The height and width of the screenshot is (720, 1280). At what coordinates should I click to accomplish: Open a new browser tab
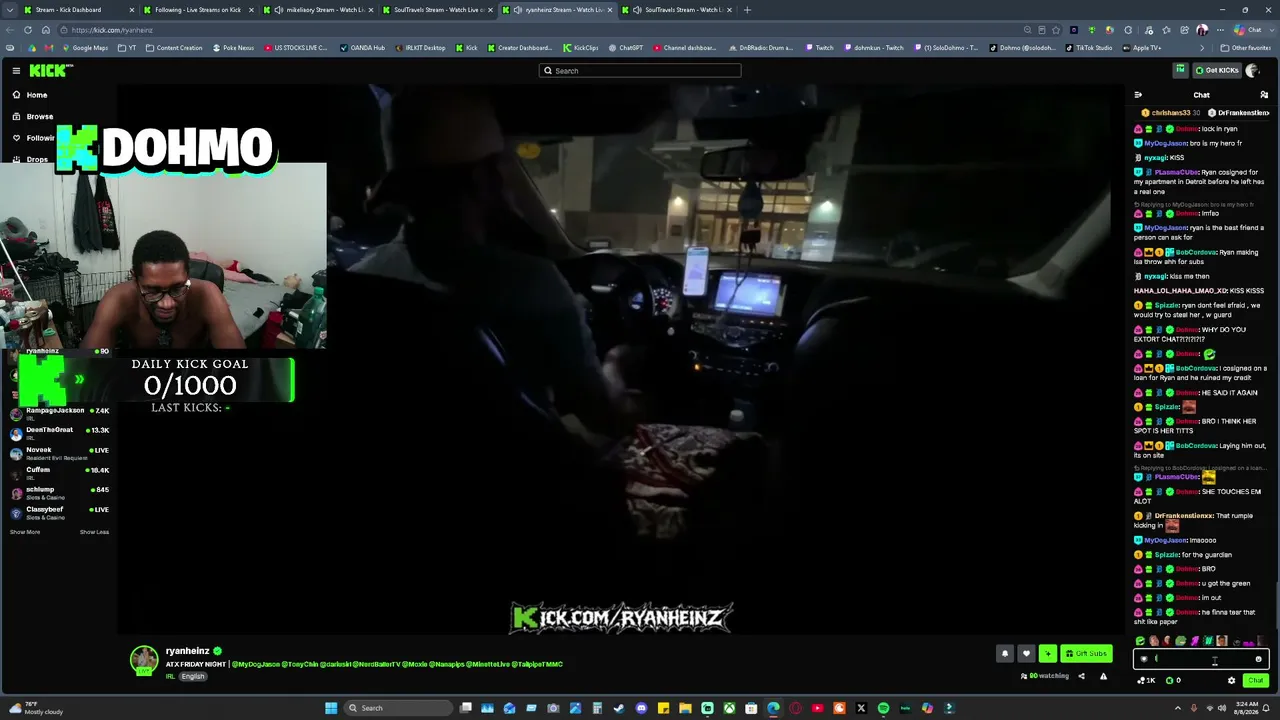(x=747, y=10)
